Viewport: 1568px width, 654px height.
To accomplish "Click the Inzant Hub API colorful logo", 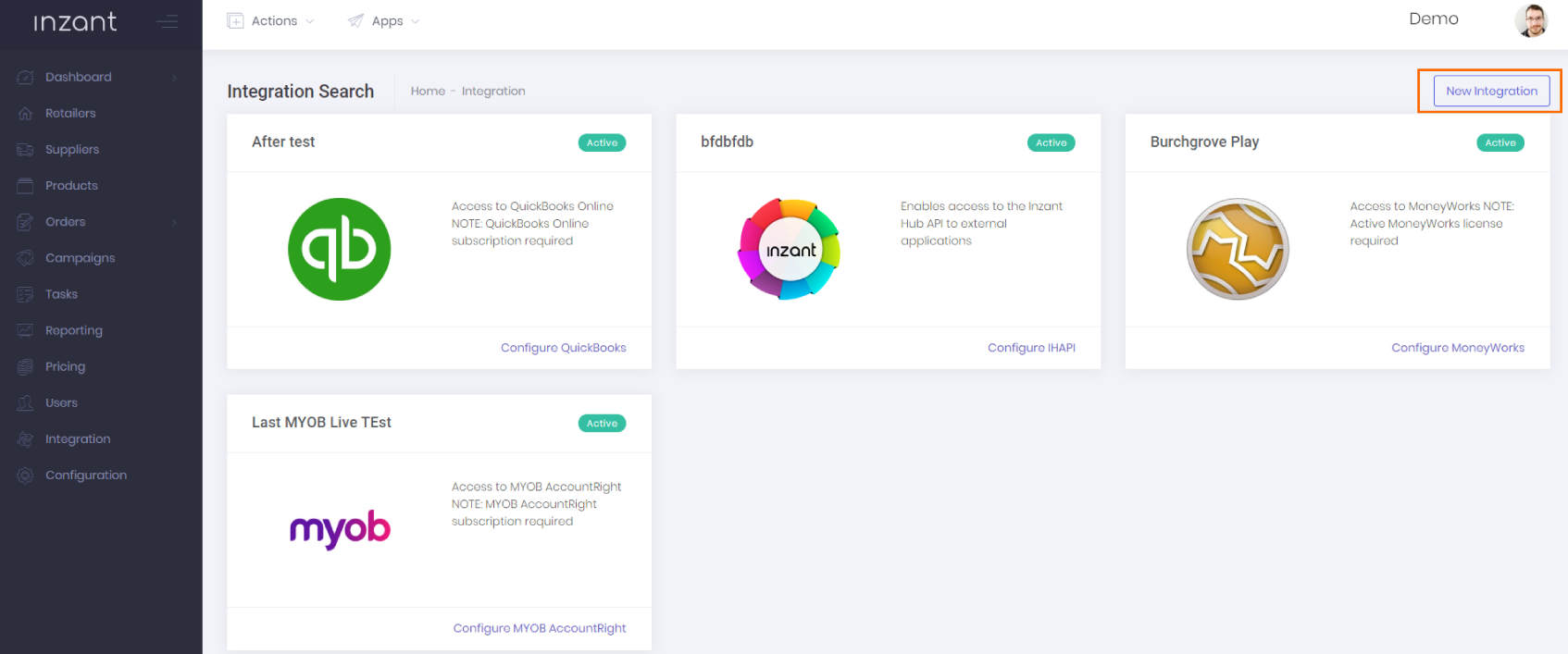I will [790, 249].
